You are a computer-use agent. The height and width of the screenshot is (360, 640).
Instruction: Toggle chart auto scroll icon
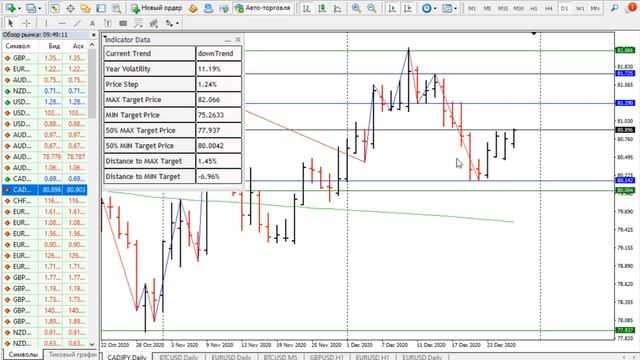[392, 8]
